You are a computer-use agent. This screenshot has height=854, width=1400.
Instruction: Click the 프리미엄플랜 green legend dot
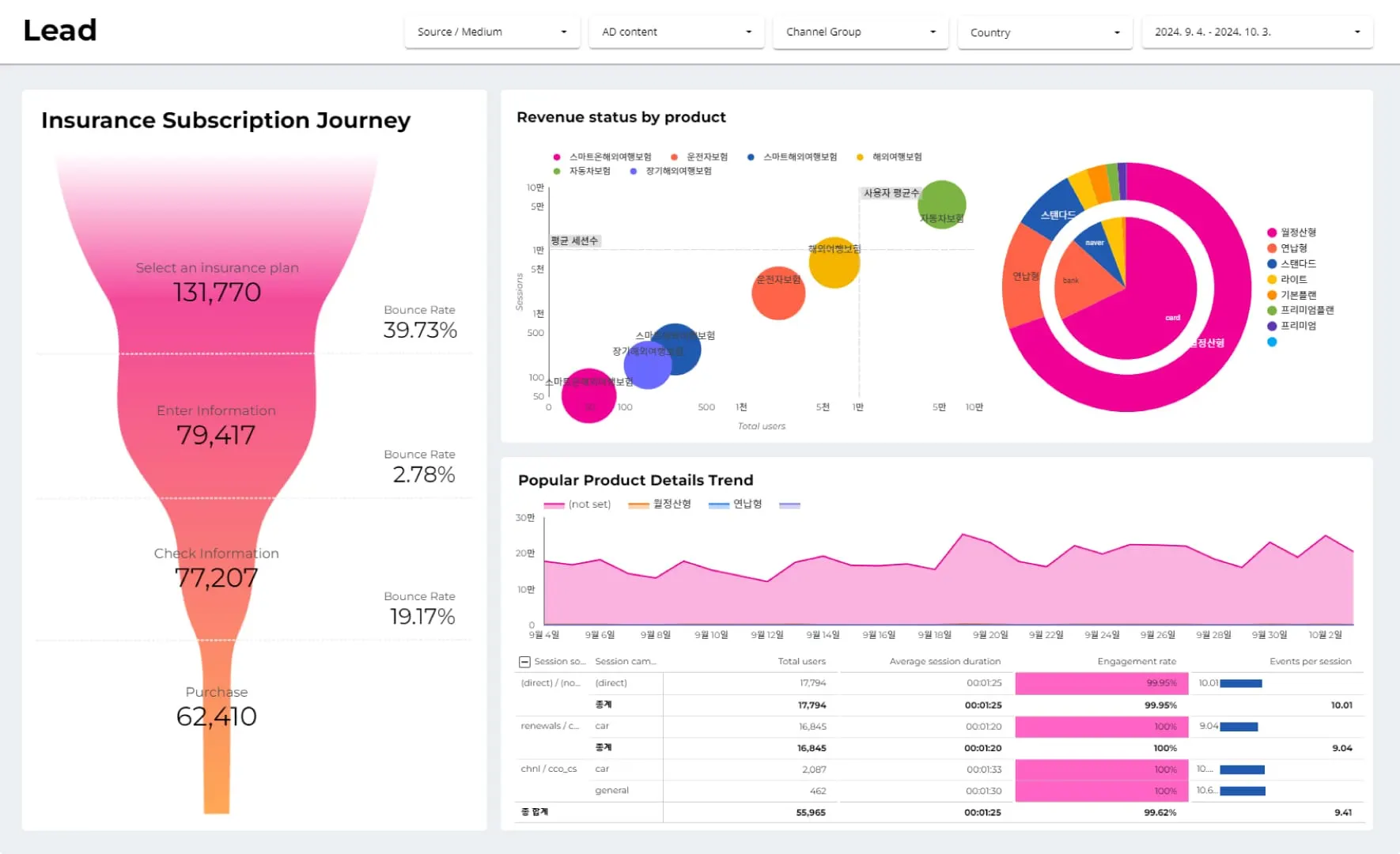tap(1272, 311)
